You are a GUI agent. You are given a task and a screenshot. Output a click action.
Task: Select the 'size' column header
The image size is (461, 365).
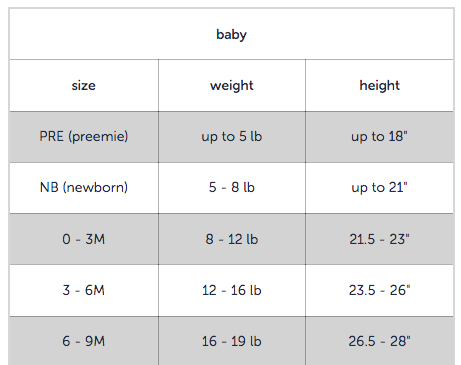(84, 85)
